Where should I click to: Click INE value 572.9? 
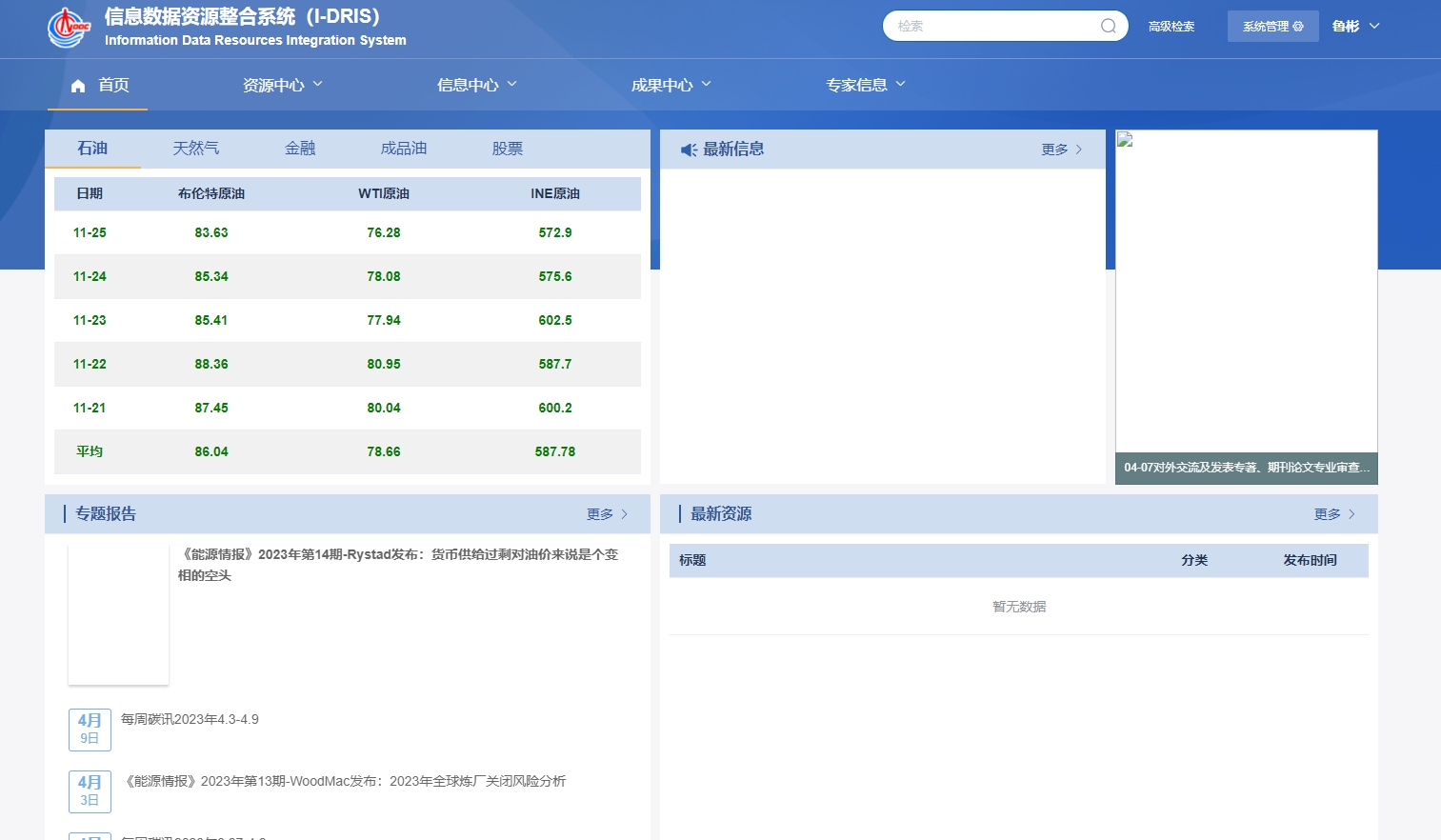point(555,232)
